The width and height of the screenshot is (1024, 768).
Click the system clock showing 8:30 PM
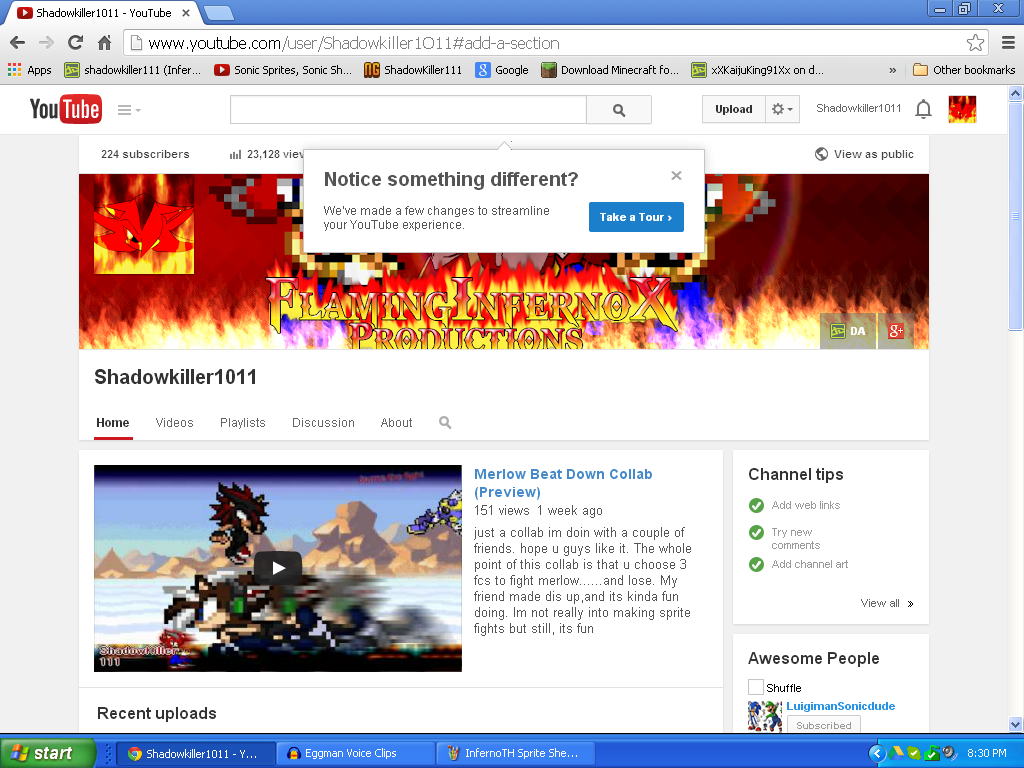point(987,753)
